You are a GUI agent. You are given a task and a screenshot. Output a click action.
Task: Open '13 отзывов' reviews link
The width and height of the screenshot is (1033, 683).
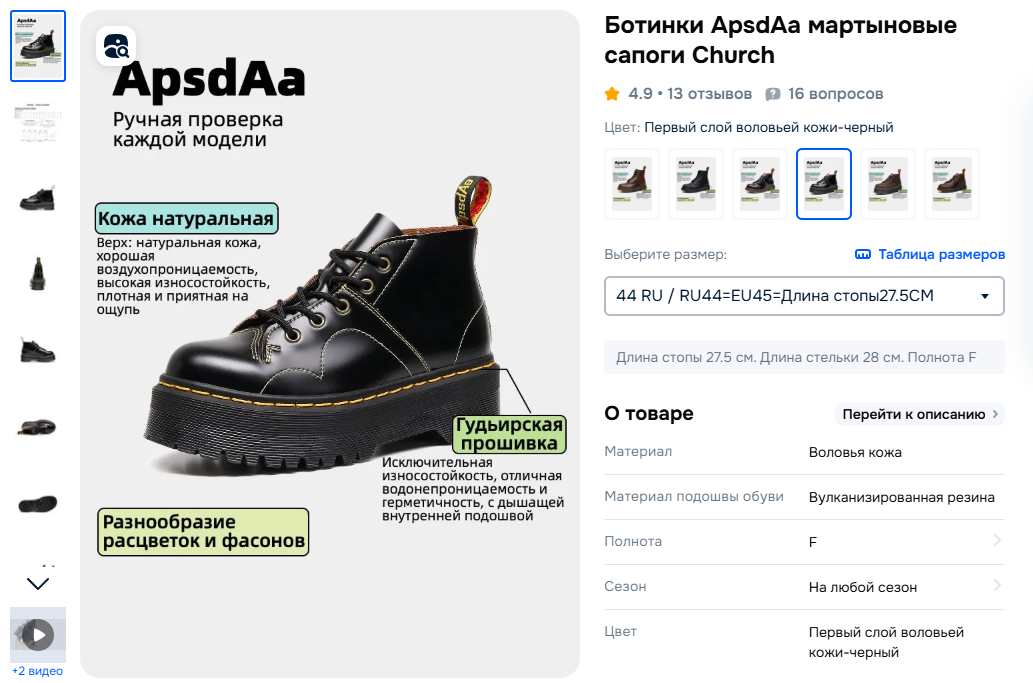pyautogui.click(x=710, y=94)
